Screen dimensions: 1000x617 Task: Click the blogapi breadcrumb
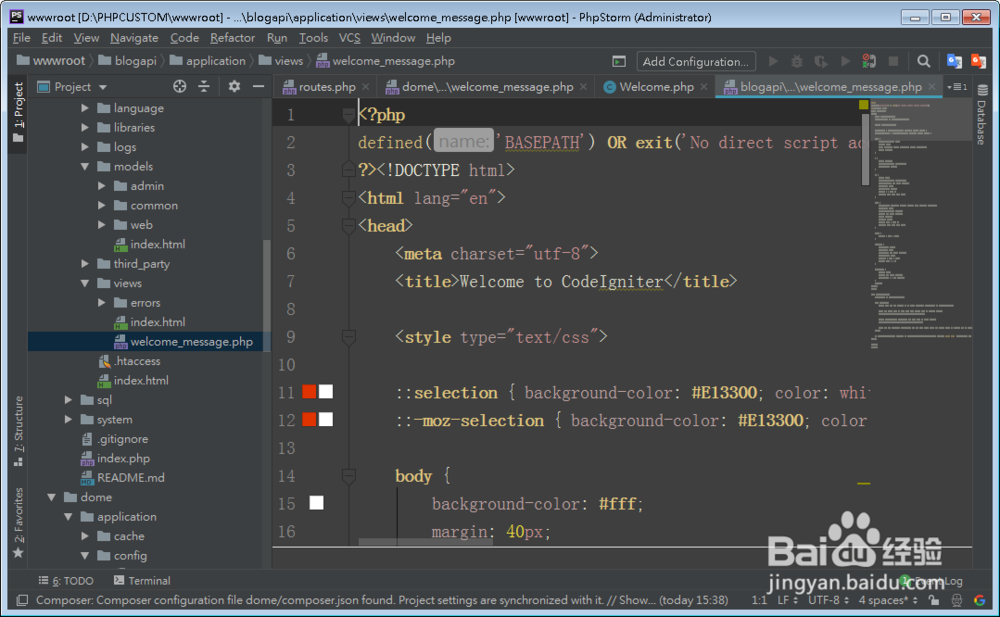128,61
